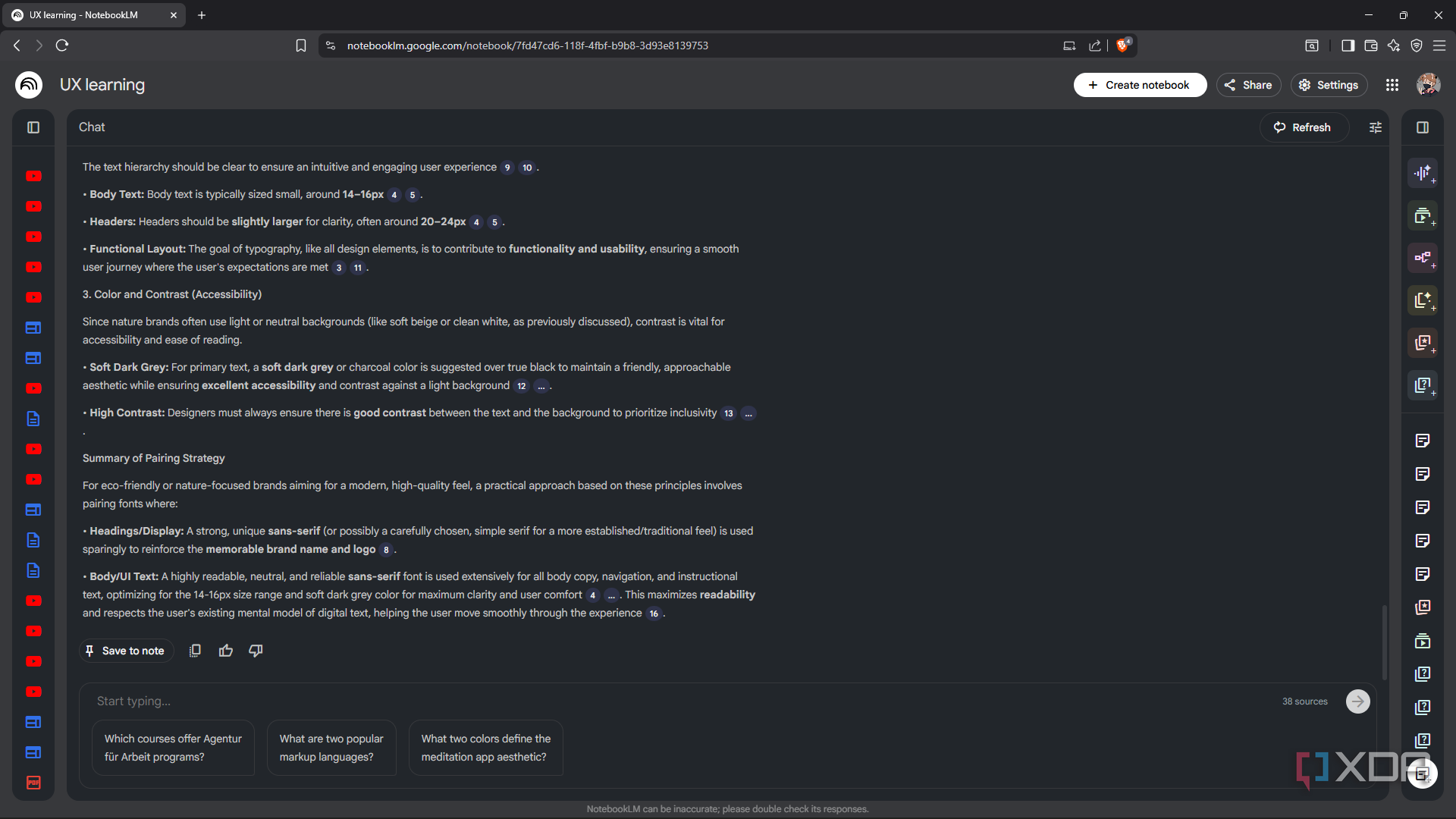Click Save to note

(x=126, y=651)
